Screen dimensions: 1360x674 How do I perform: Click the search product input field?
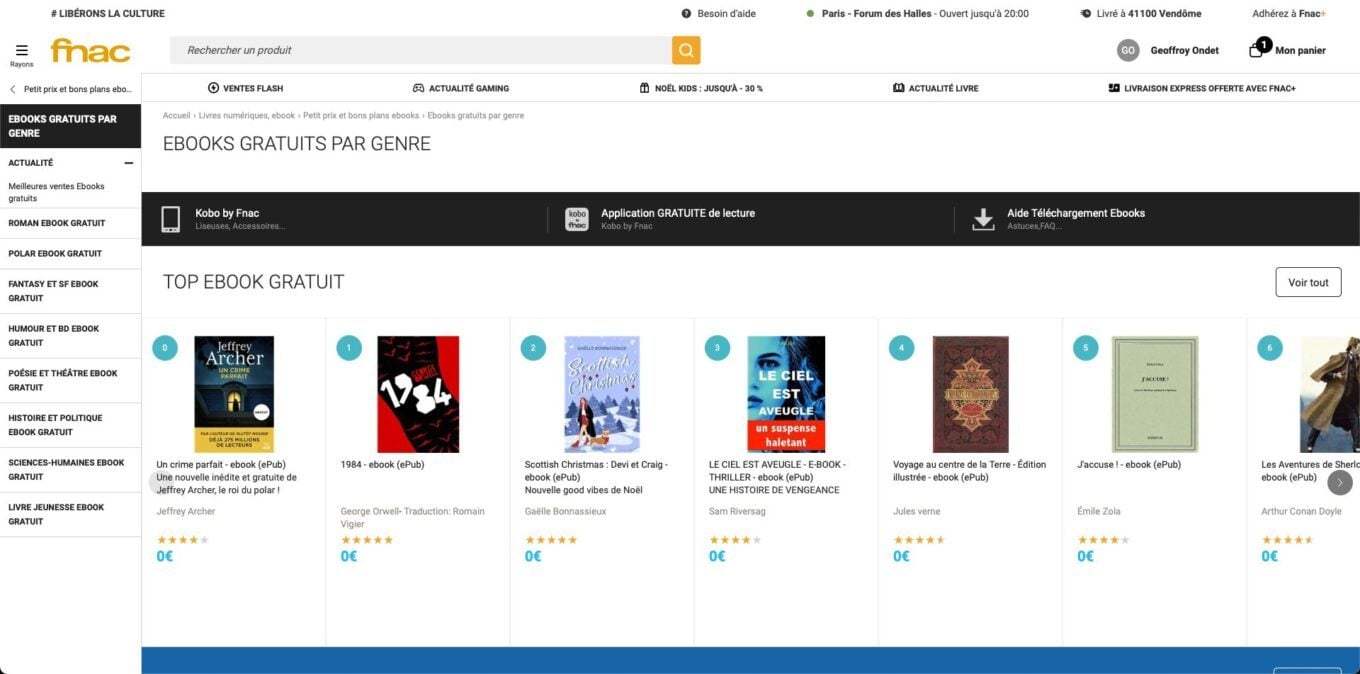pos(421,50)
